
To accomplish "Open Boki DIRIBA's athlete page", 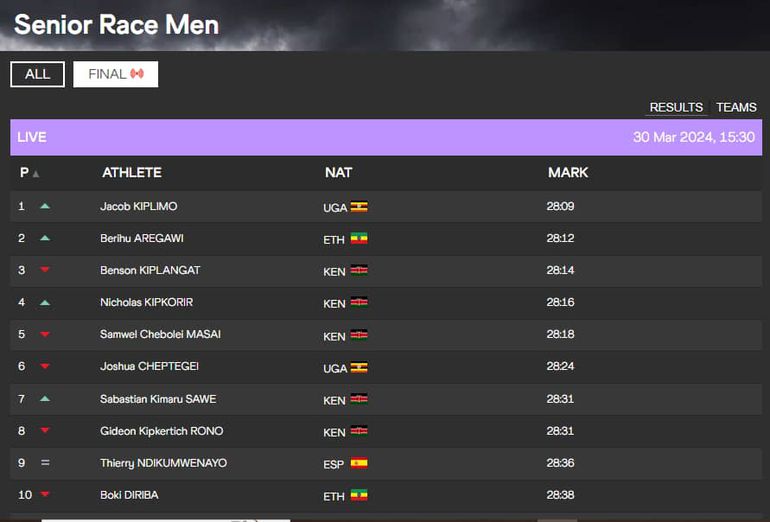I will coord(129,495).
